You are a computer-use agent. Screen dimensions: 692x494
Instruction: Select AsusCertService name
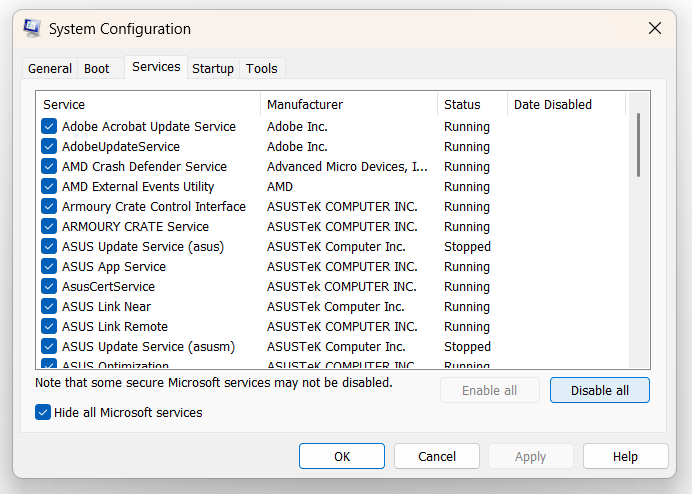pyautogui.click(x=109, y=287)
